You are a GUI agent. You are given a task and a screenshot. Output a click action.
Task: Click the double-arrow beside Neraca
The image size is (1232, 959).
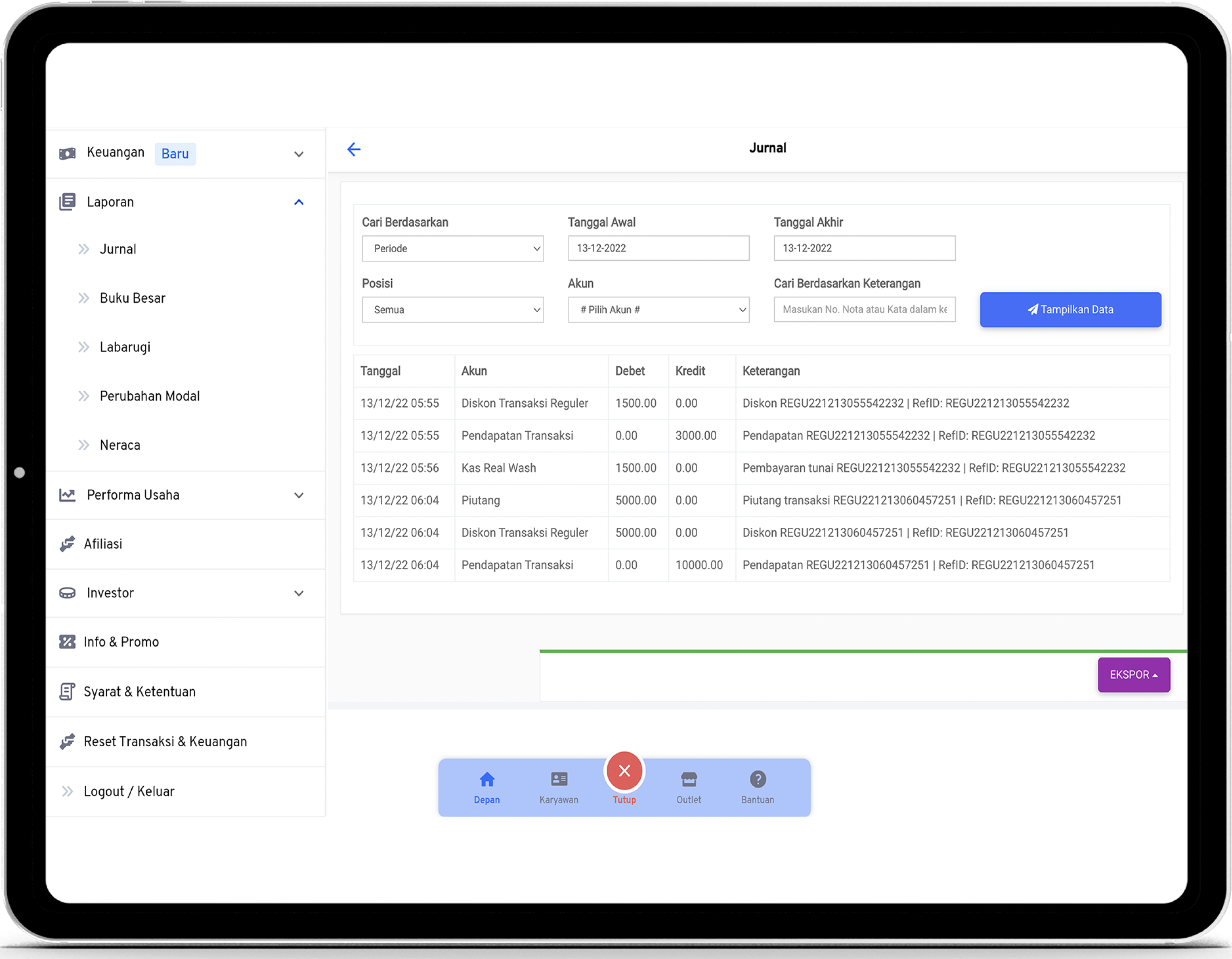pos(84,446)
